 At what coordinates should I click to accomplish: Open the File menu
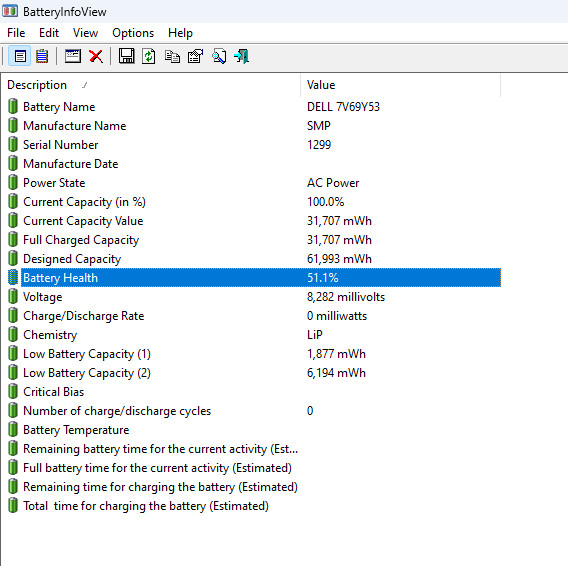point(16,33)
